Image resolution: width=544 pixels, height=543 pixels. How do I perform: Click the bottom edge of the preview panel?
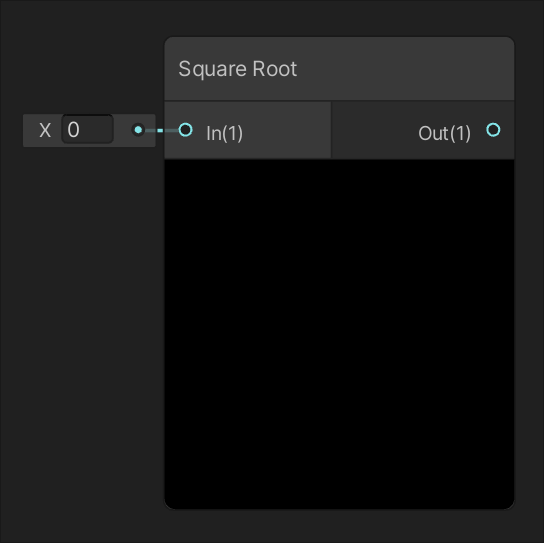pyautogui.click(x=339, y=508)
